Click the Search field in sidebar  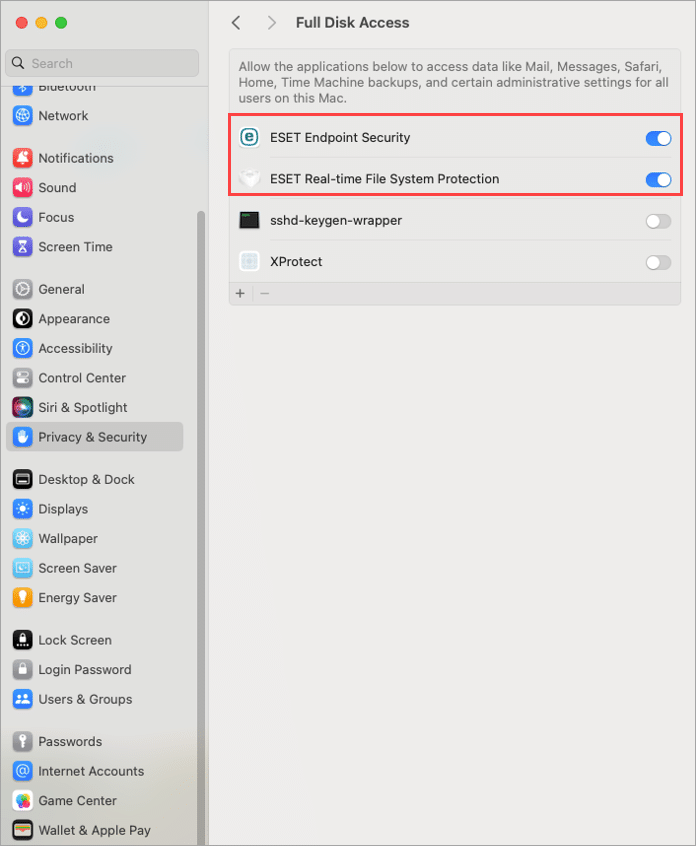coord(102,63)
